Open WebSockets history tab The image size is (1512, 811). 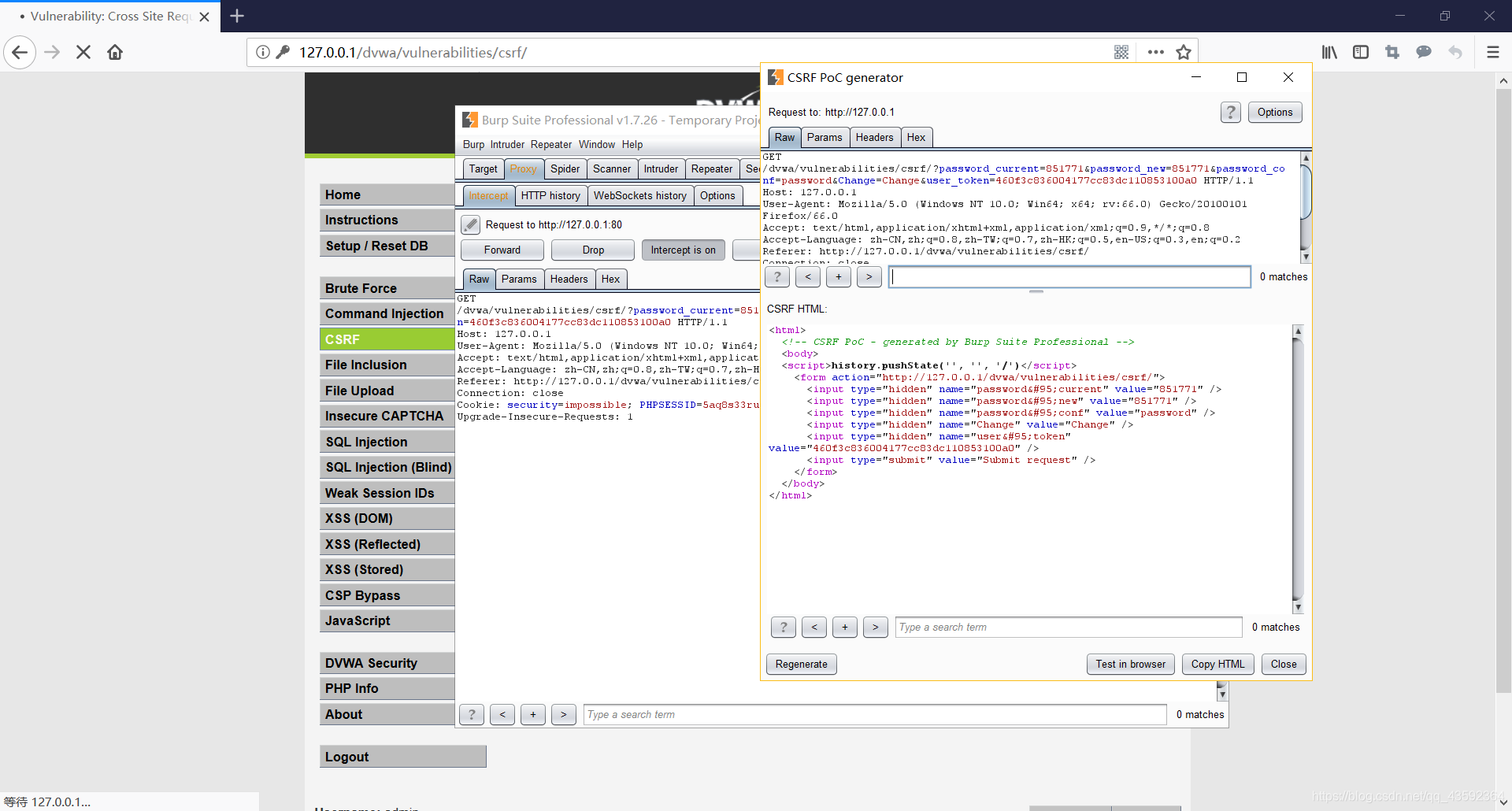click(x=640, y=196)
